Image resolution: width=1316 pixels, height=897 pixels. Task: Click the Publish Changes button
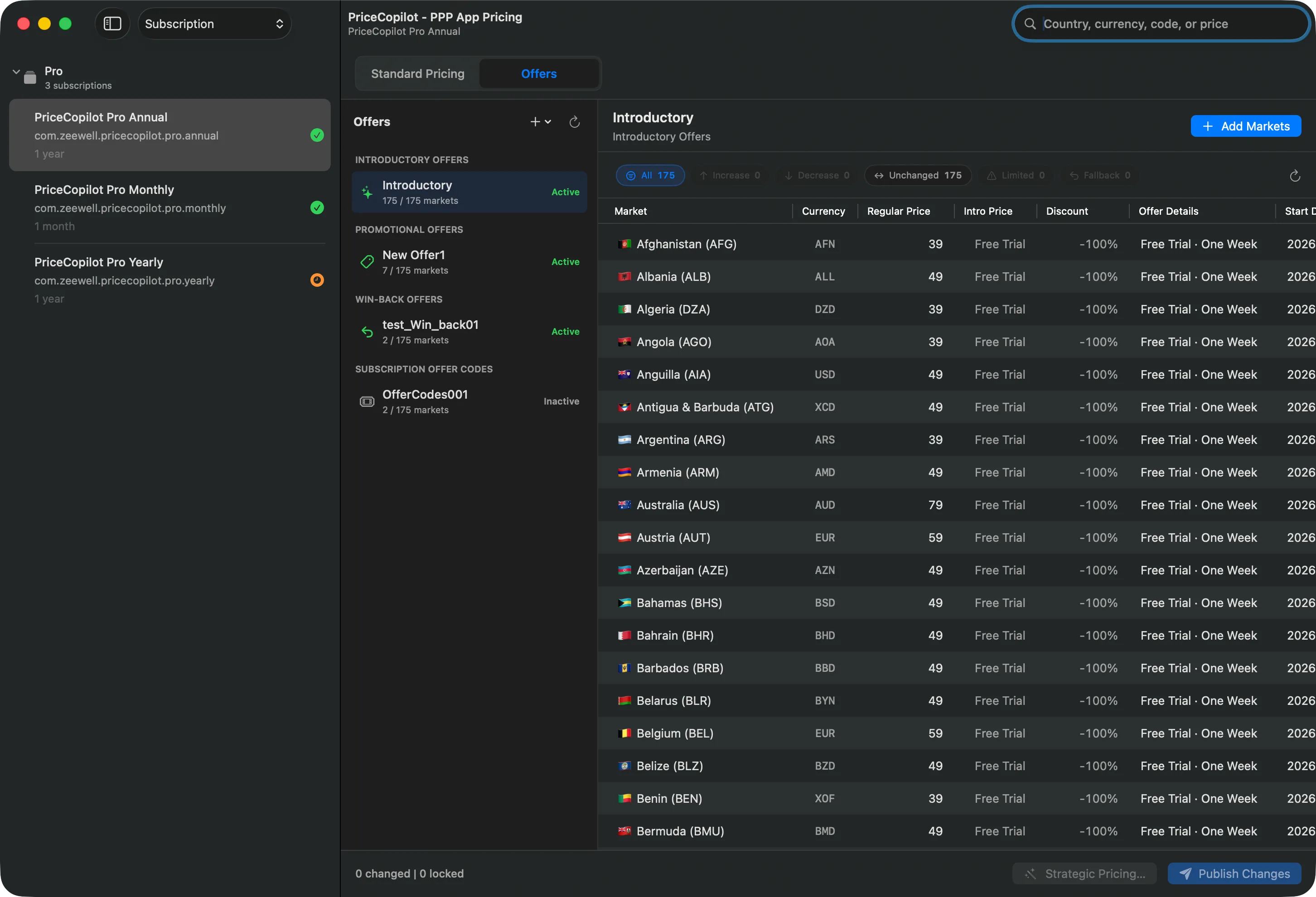point(1234,874)
